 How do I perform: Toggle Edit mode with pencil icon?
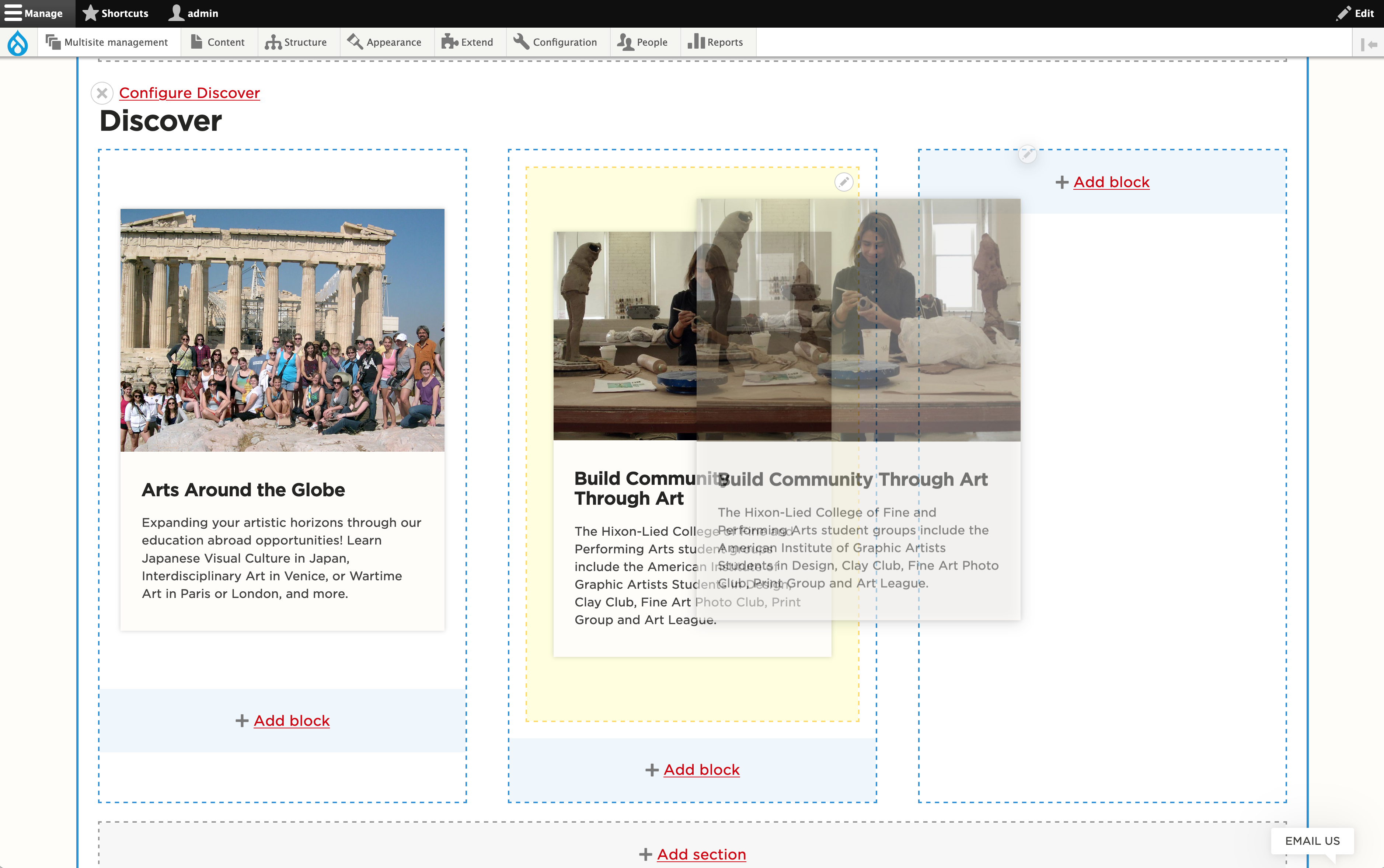click(1355, 13)
